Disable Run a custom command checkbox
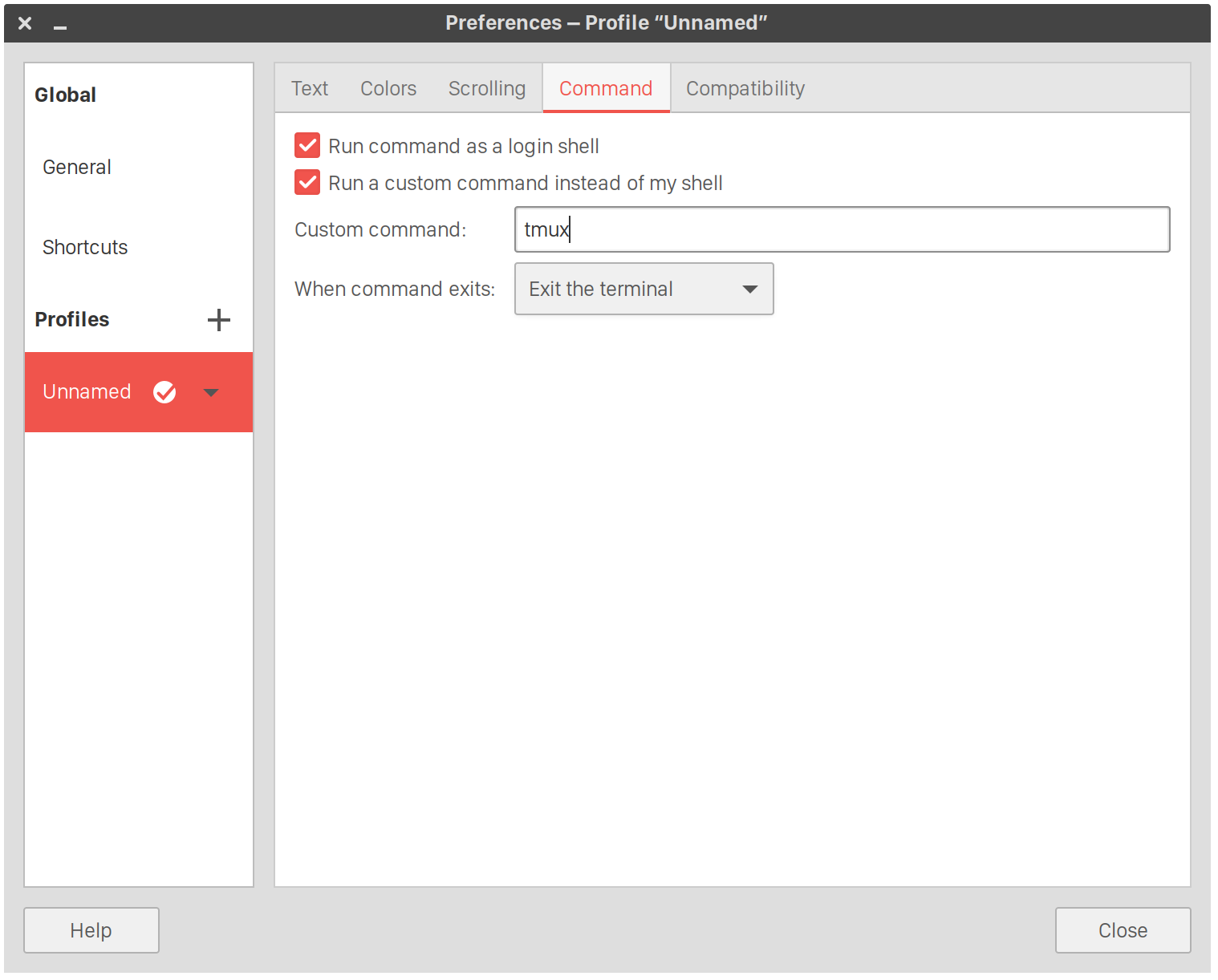 307,183
